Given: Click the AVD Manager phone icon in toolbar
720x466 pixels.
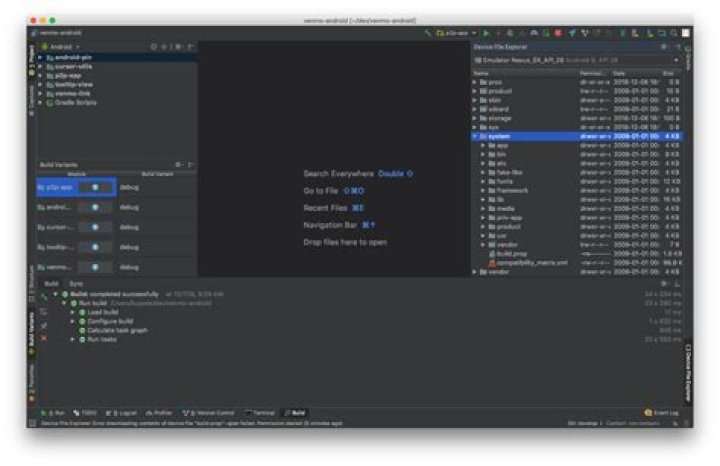Looking at the screenshot, I should point(635,33).
